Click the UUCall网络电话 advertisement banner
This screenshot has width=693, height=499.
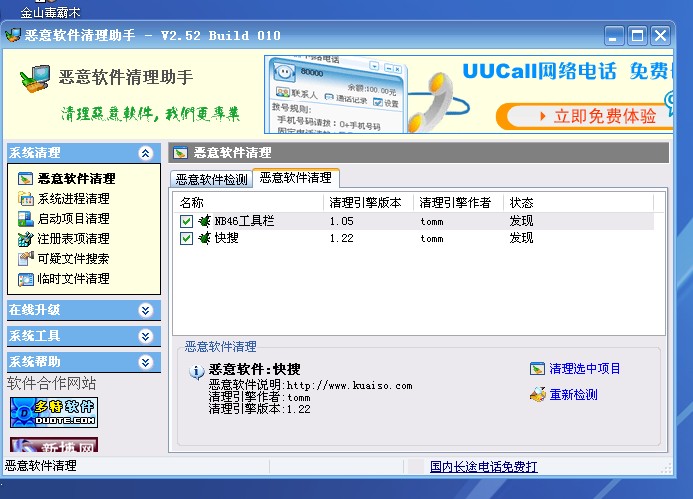pyautogui.click(x=468, y=94)
